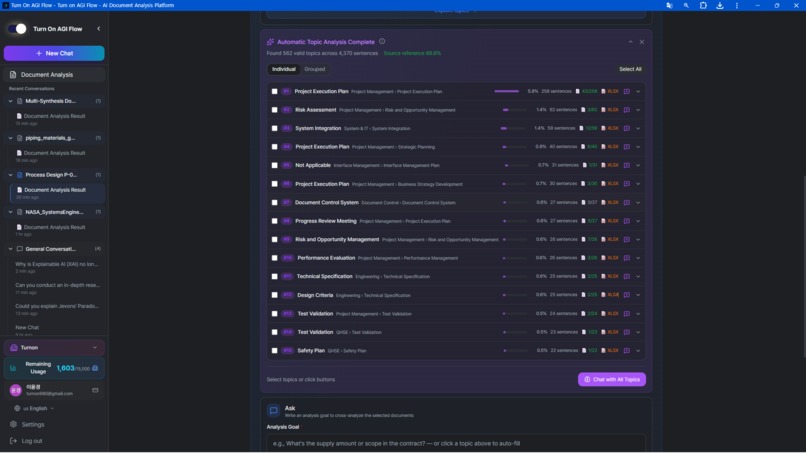Viewport: 806px width, 453px height.
Task: Start a New Chat
Action: point(54,53)
